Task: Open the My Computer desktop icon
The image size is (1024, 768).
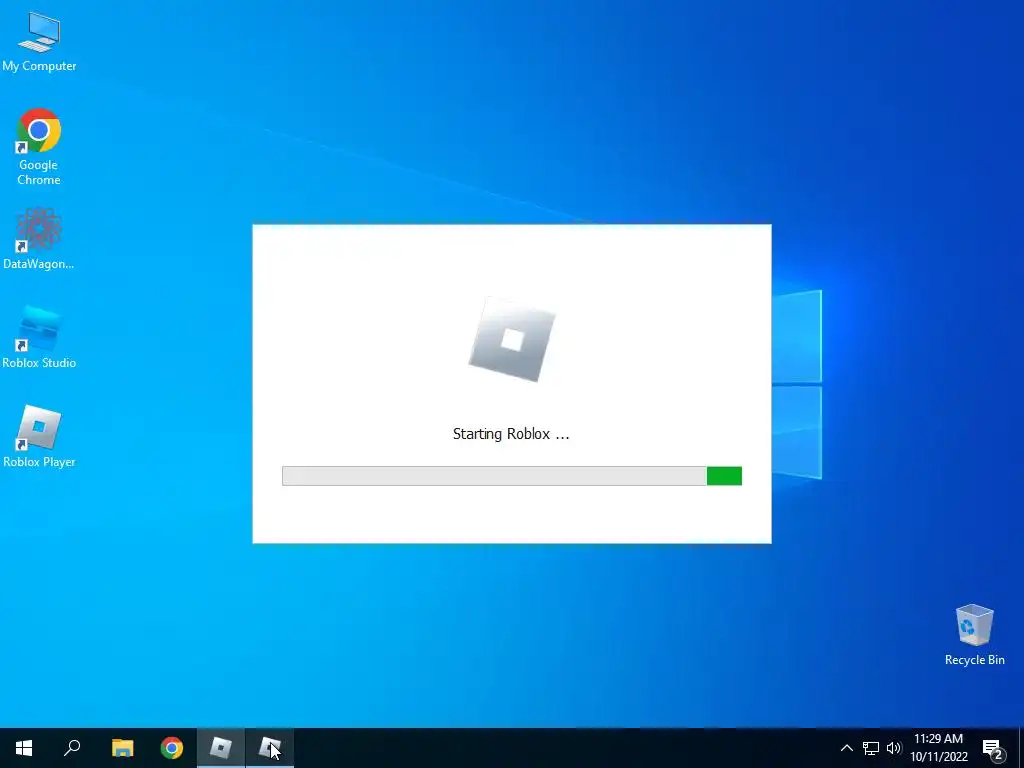Action: pyautogui.click(x=39, y=41)
